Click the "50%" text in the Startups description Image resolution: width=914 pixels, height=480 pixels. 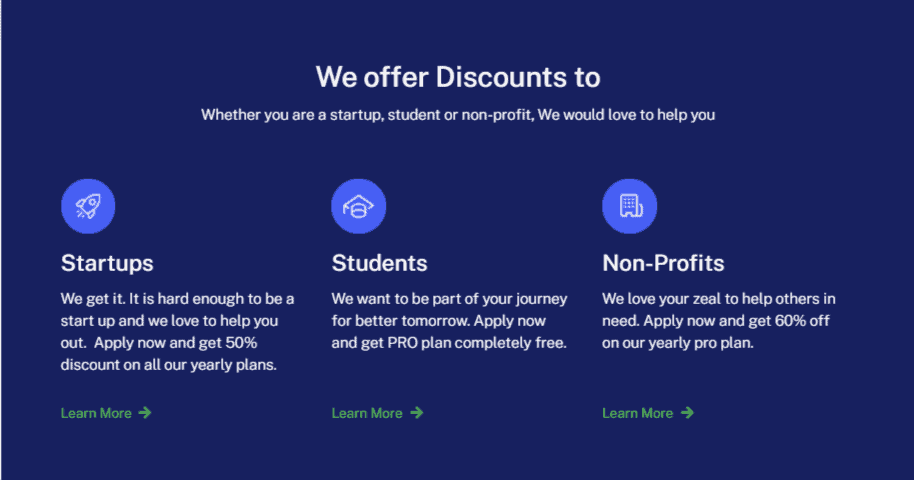tap(241, 343)
